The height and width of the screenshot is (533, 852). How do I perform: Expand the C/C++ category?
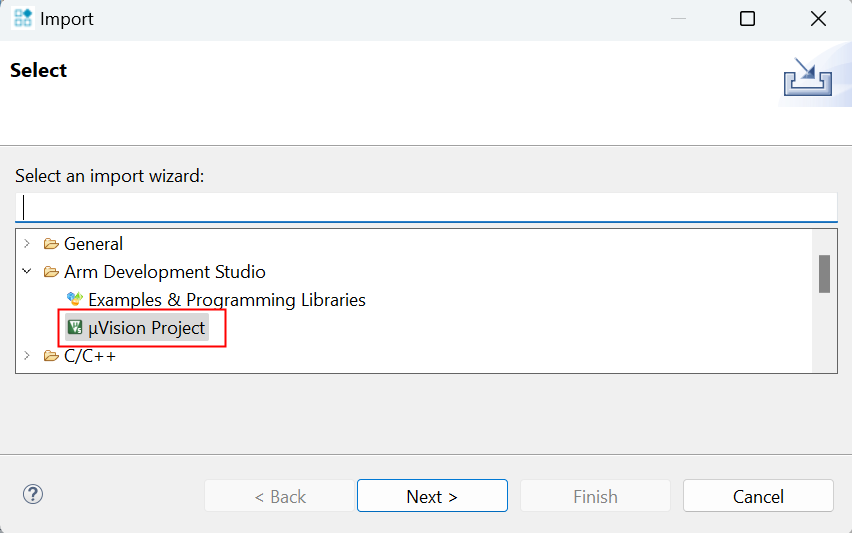pos(27,356)
